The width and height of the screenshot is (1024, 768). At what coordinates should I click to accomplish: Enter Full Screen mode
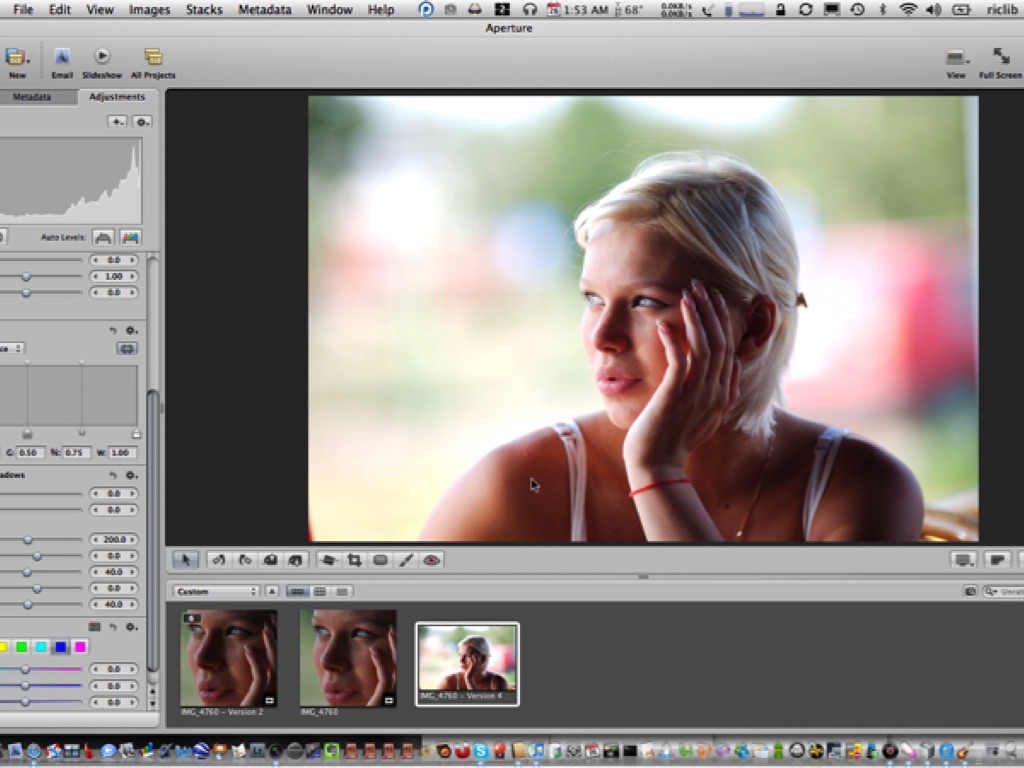(x=1000, y=57)
